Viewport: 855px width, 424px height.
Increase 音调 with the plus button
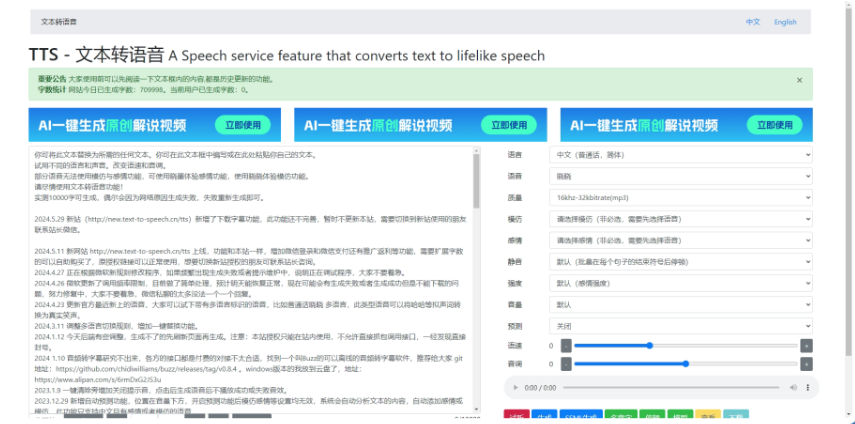pos(806,364)
